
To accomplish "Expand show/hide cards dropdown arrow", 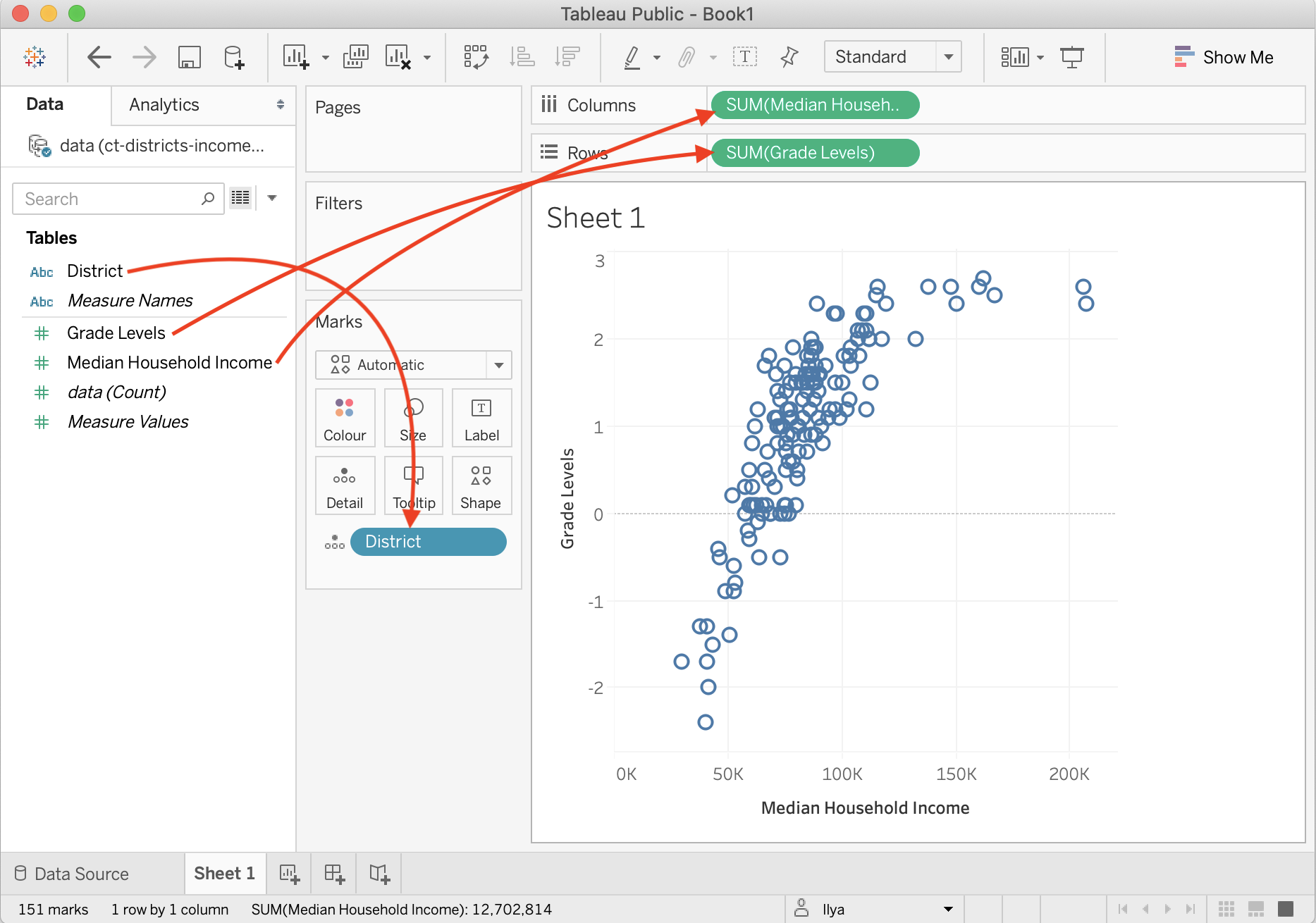I will [1040, 58].
